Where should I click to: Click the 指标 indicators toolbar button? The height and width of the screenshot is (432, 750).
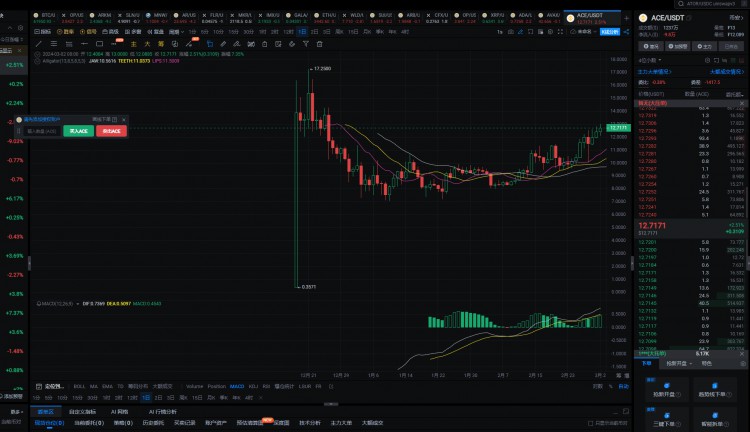43,32
